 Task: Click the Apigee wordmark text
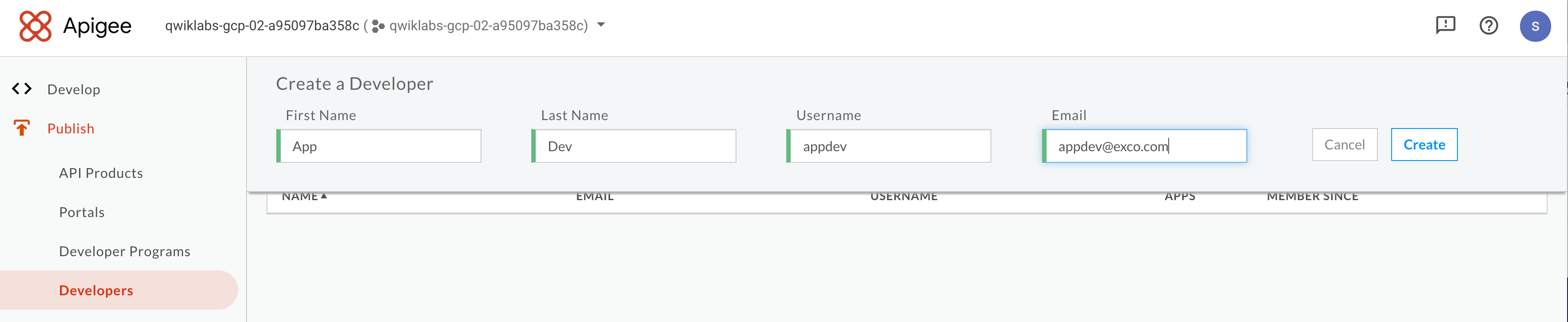pyautogui.click(x=97, y=26)
